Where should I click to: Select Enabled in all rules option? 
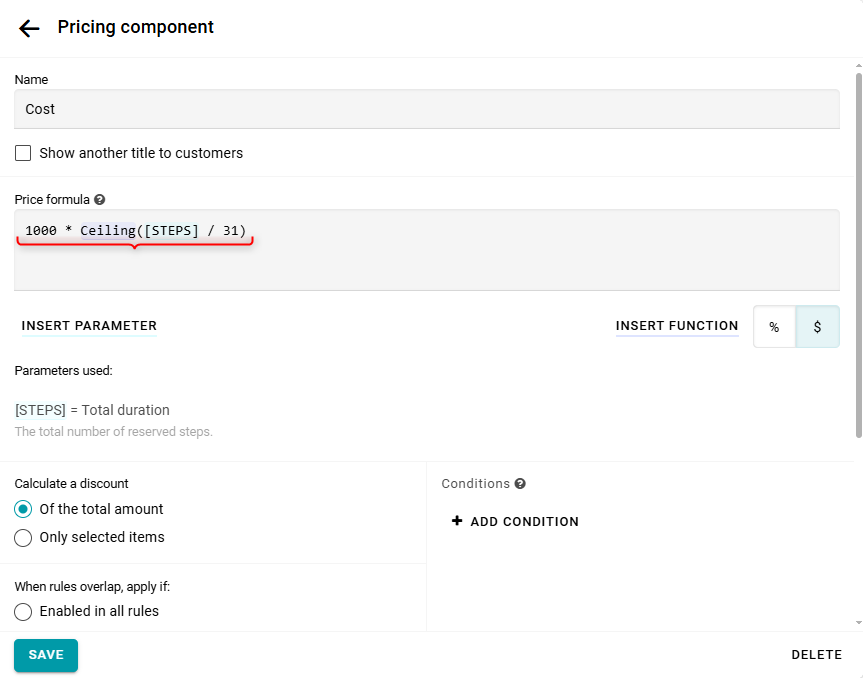point(23,611)
